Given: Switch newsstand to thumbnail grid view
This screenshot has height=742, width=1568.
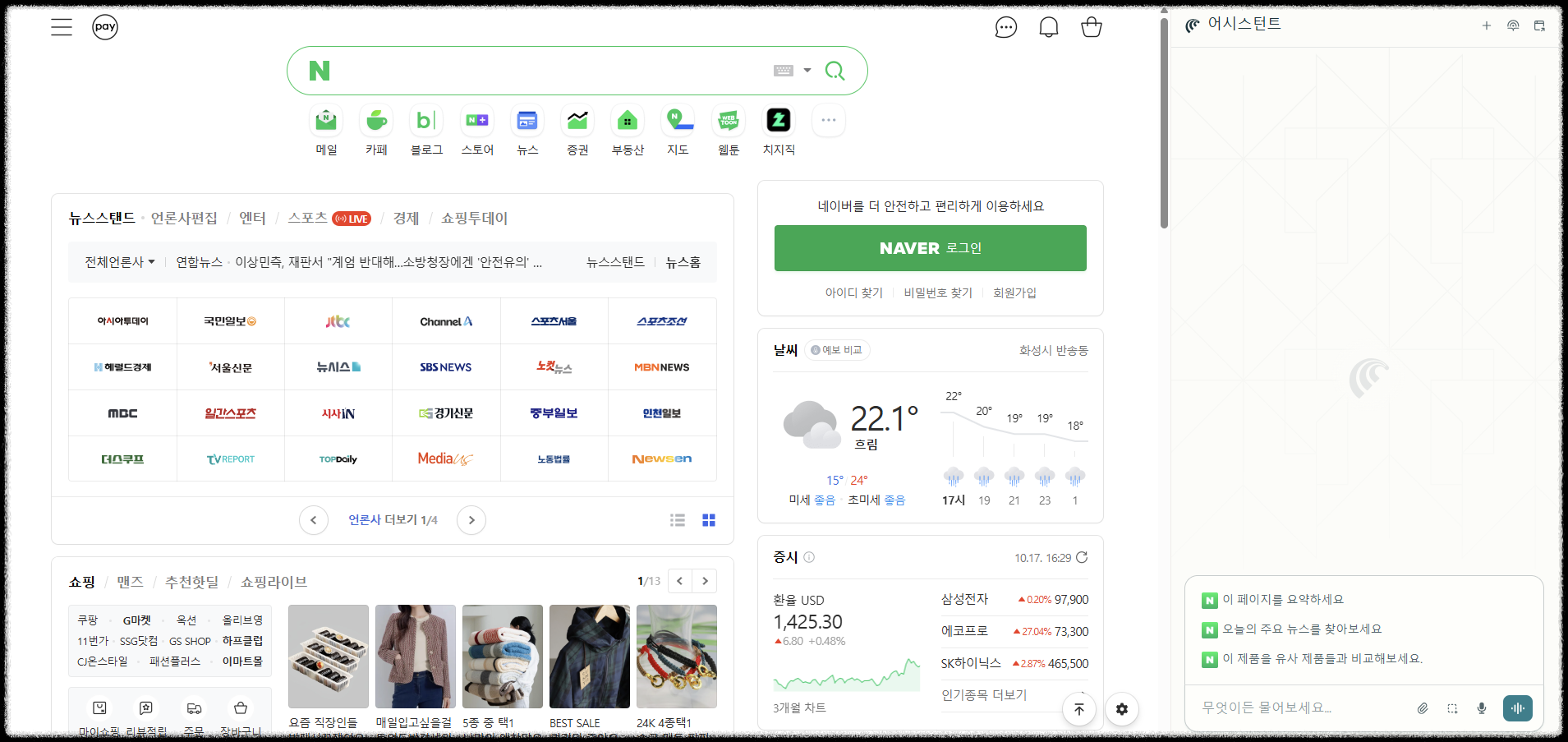Looking at the screenshot, I should [x=708, y=519].
